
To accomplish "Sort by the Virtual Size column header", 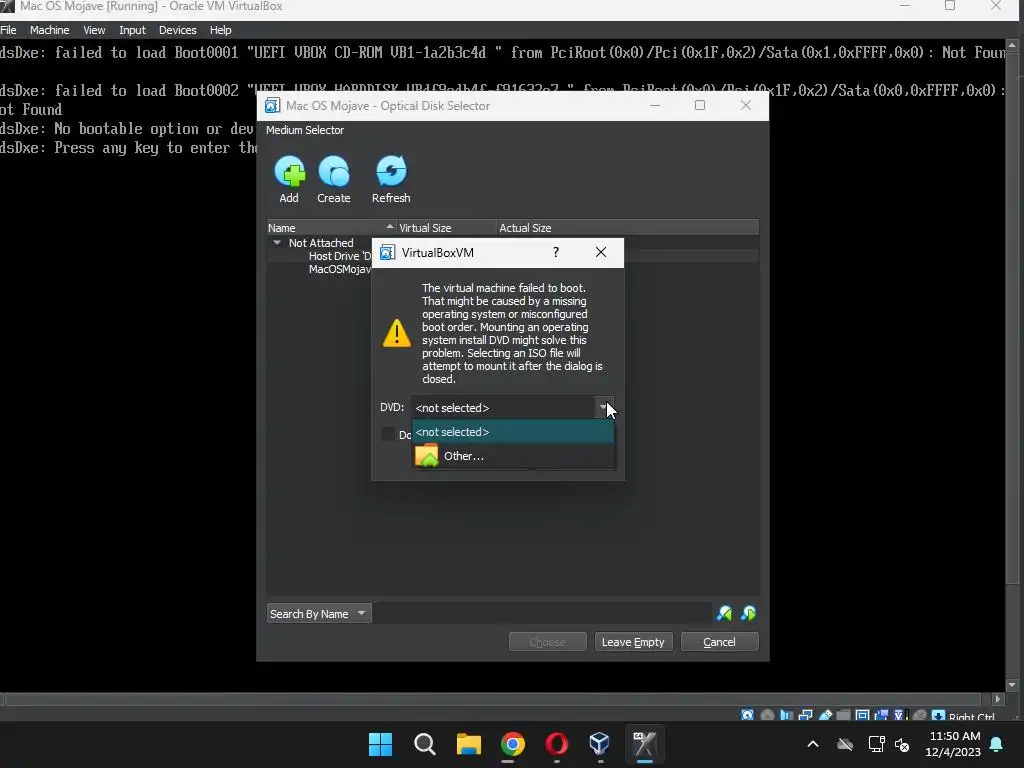I will click(447, 228).
